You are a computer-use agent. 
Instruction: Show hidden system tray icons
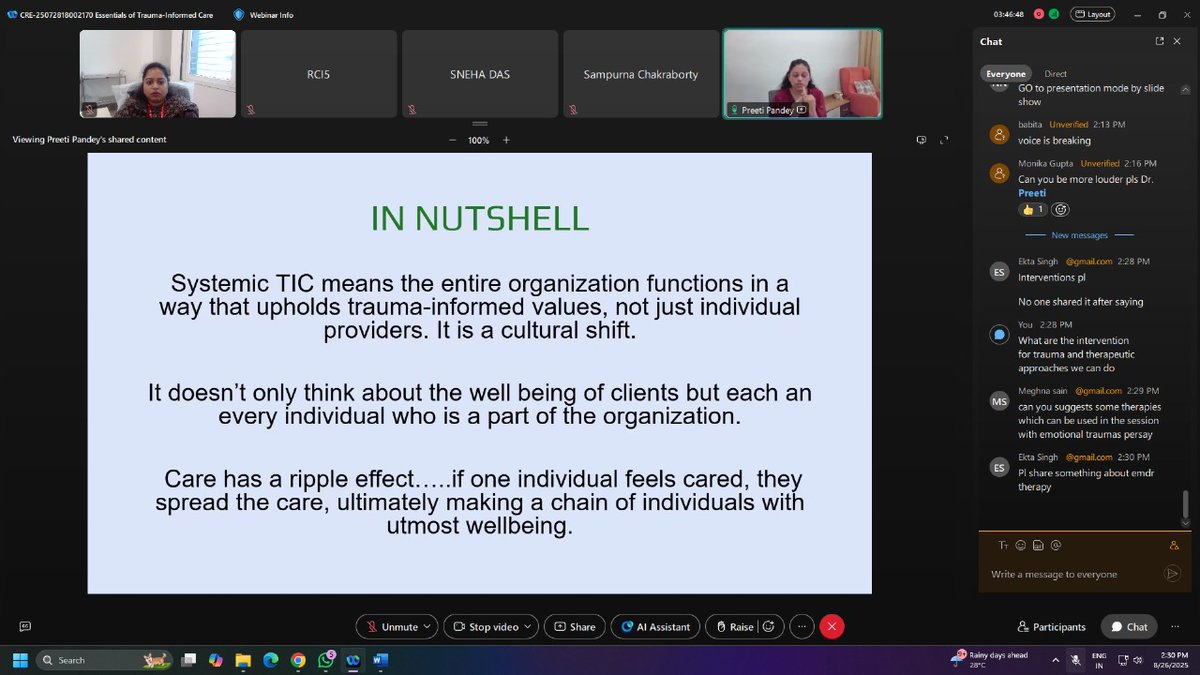1056,660
